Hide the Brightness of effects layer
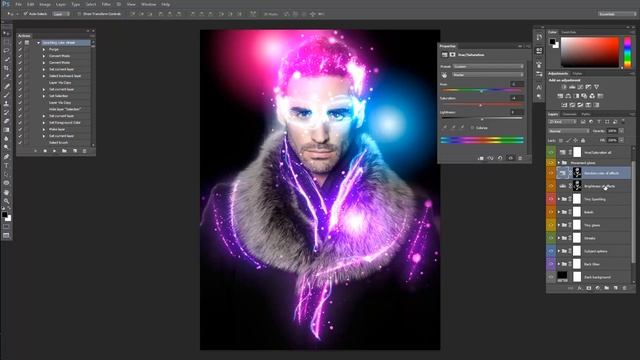Viewport: 640px width, 360px height. pos(551,186)
